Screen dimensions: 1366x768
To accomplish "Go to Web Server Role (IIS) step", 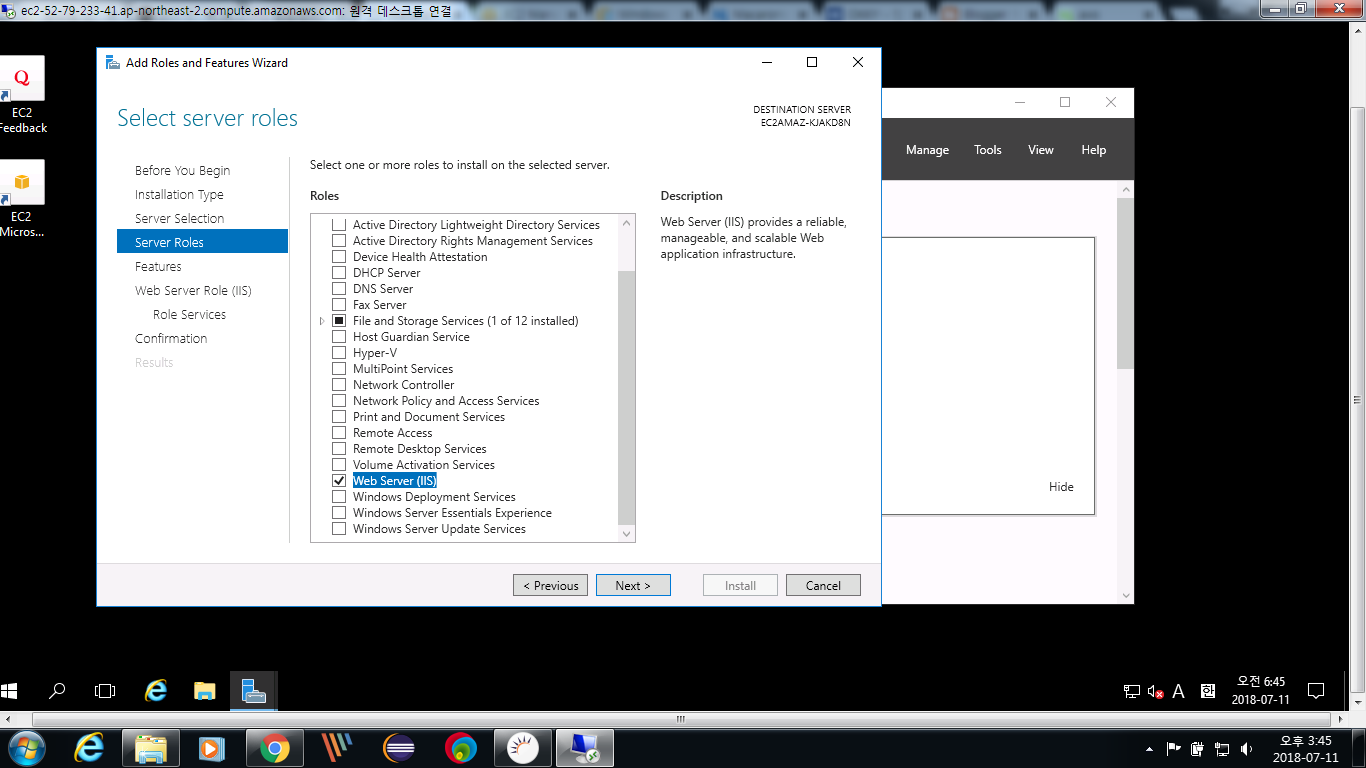I will [193, 291].
